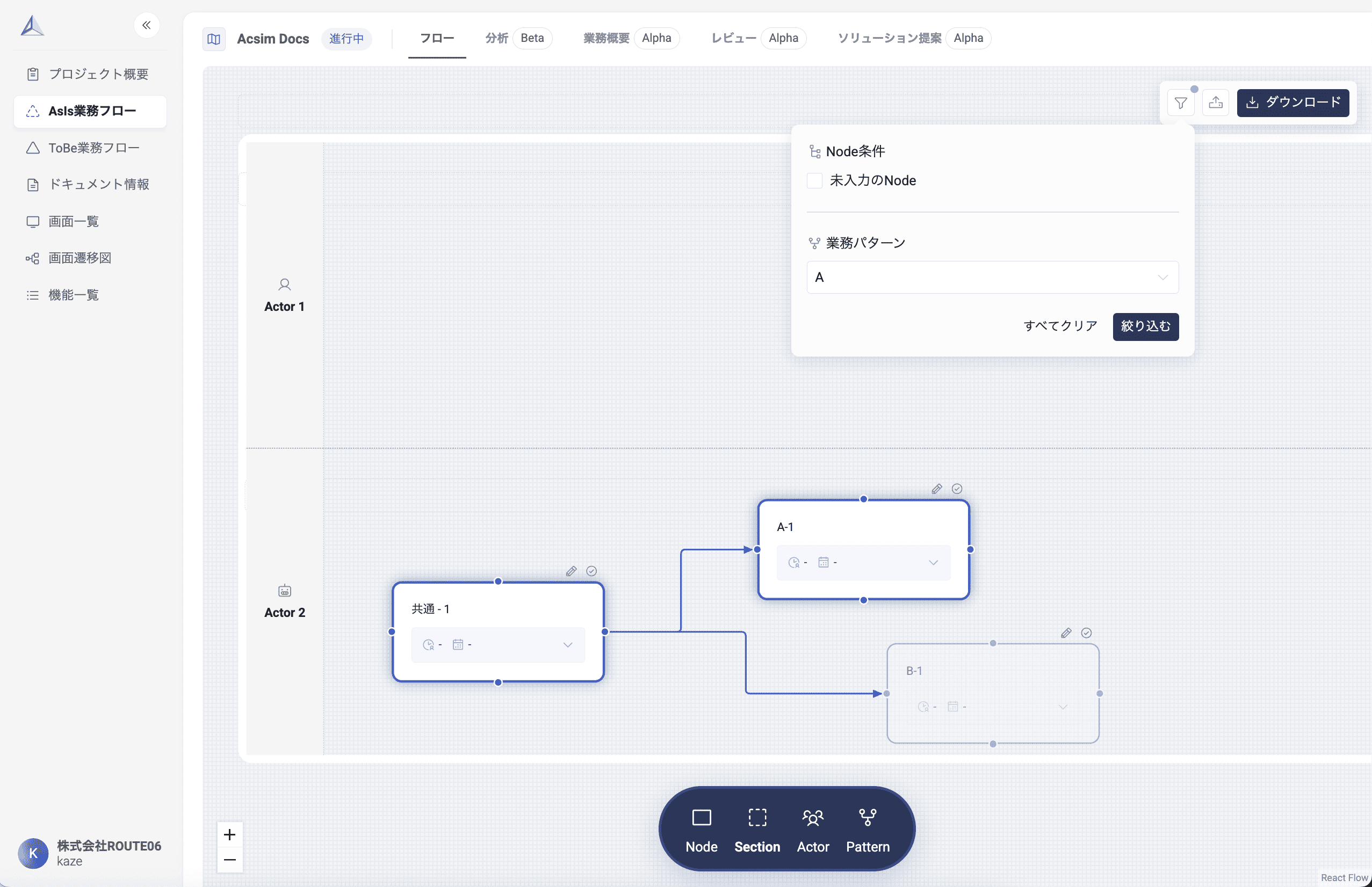Add a Section from bottom toolbar
The image size is (1372, 887).
tap(757, 831)
